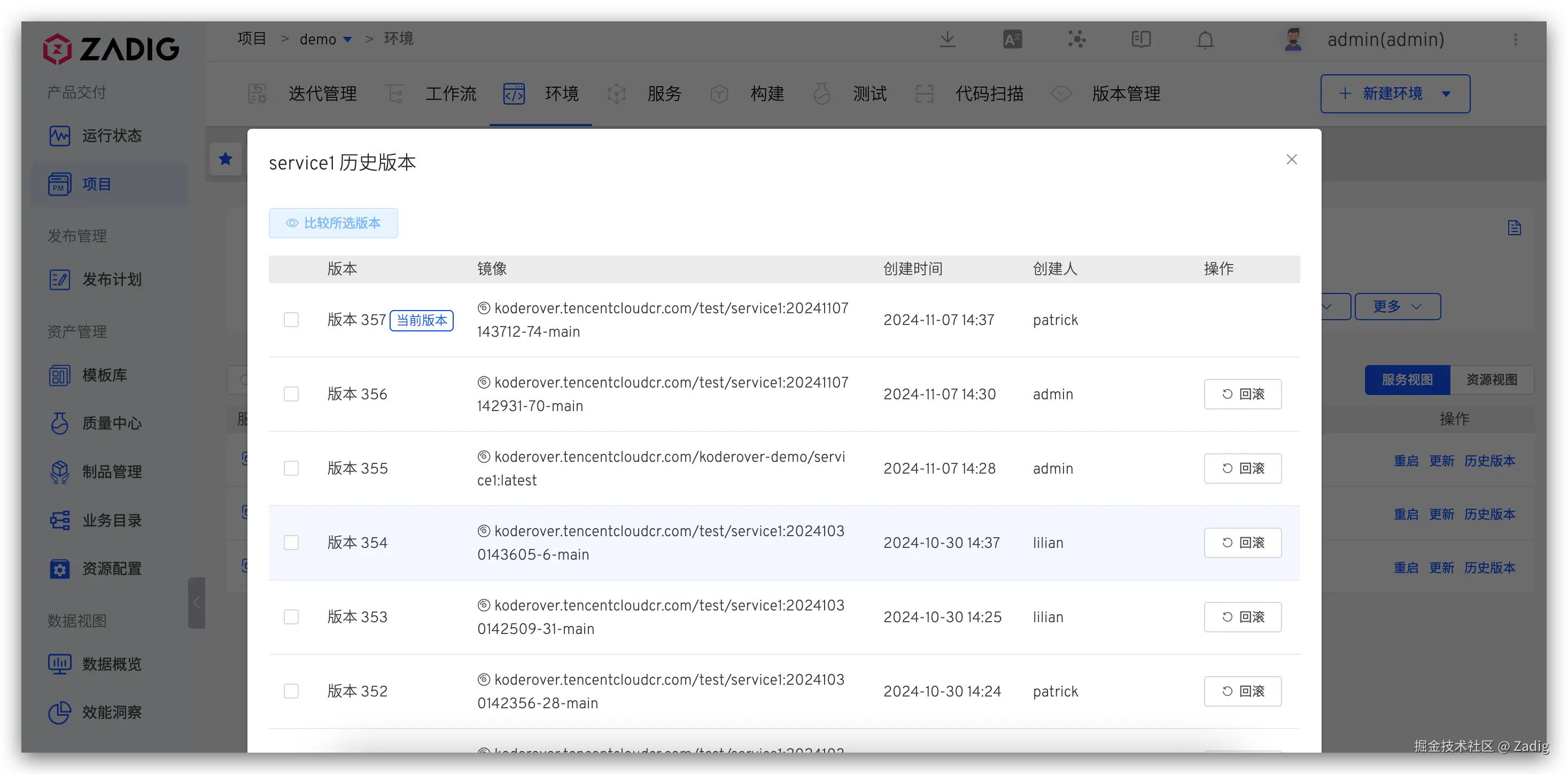Click the download icon in header

point(947,40)
